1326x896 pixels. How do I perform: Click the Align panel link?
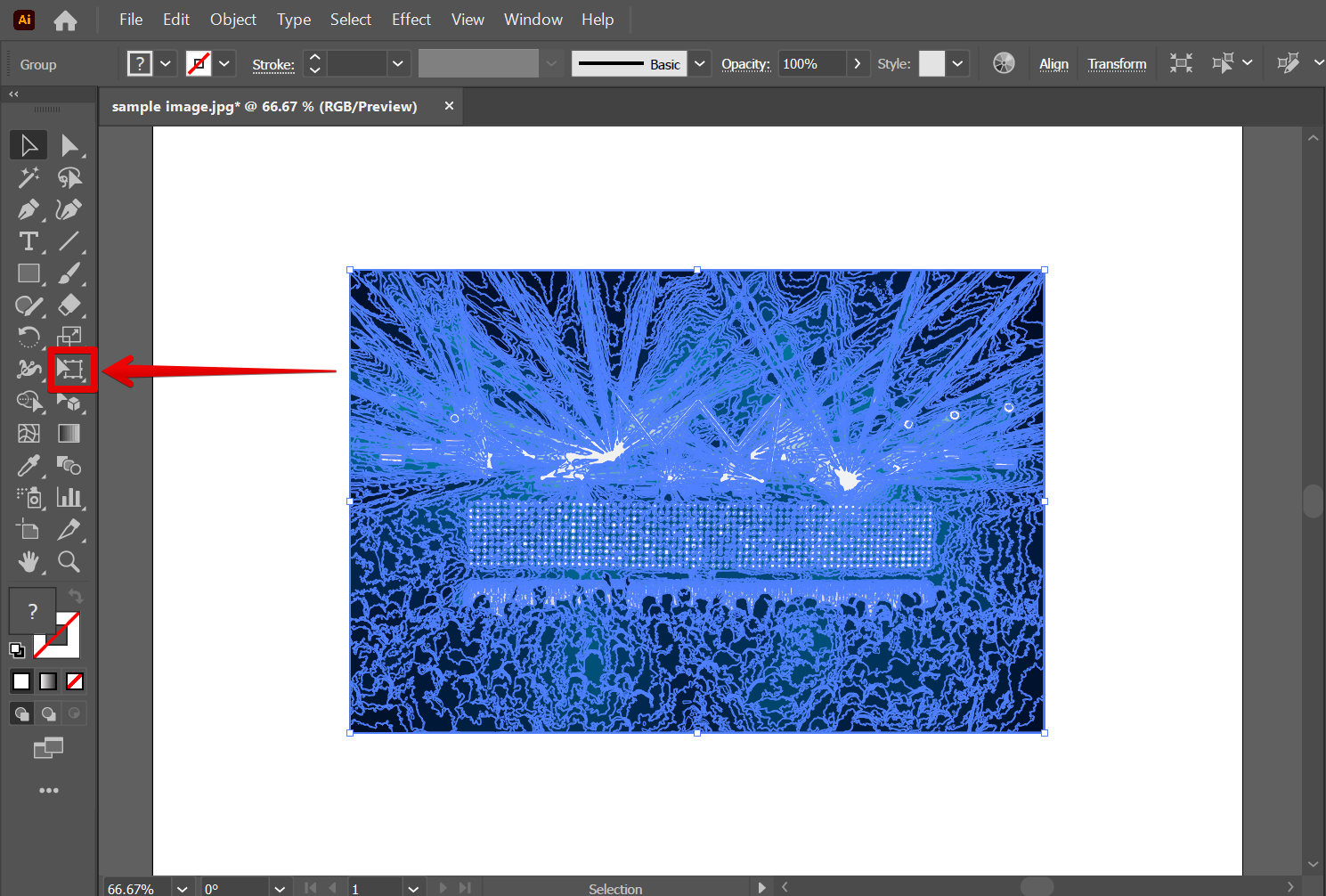click(1053, 64)
